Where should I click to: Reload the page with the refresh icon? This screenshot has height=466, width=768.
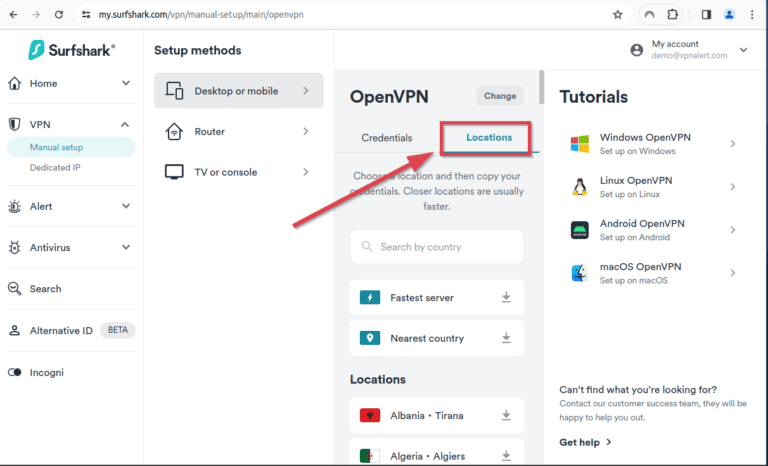coord(59,15)
